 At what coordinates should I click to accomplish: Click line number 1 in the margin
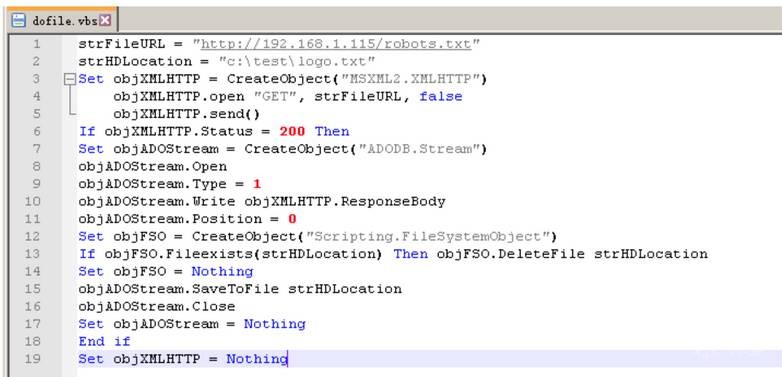[x=37, y=44]
